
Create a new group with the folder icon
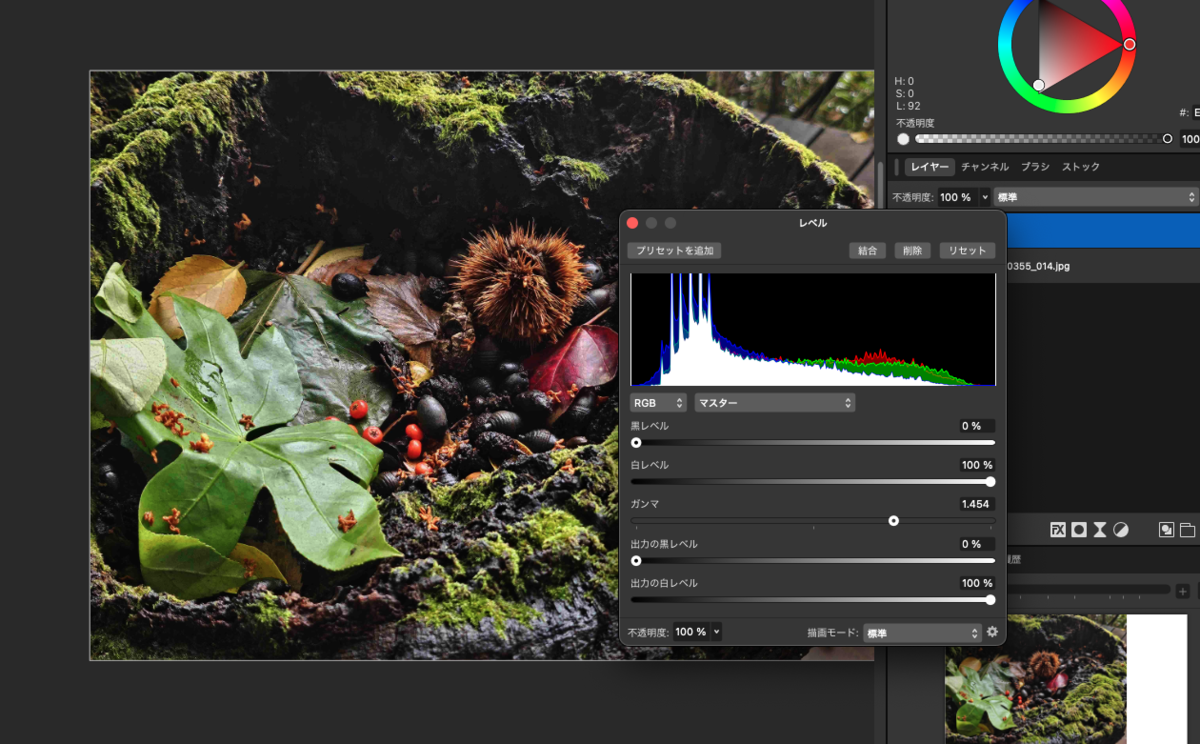tap(1187, 530)
